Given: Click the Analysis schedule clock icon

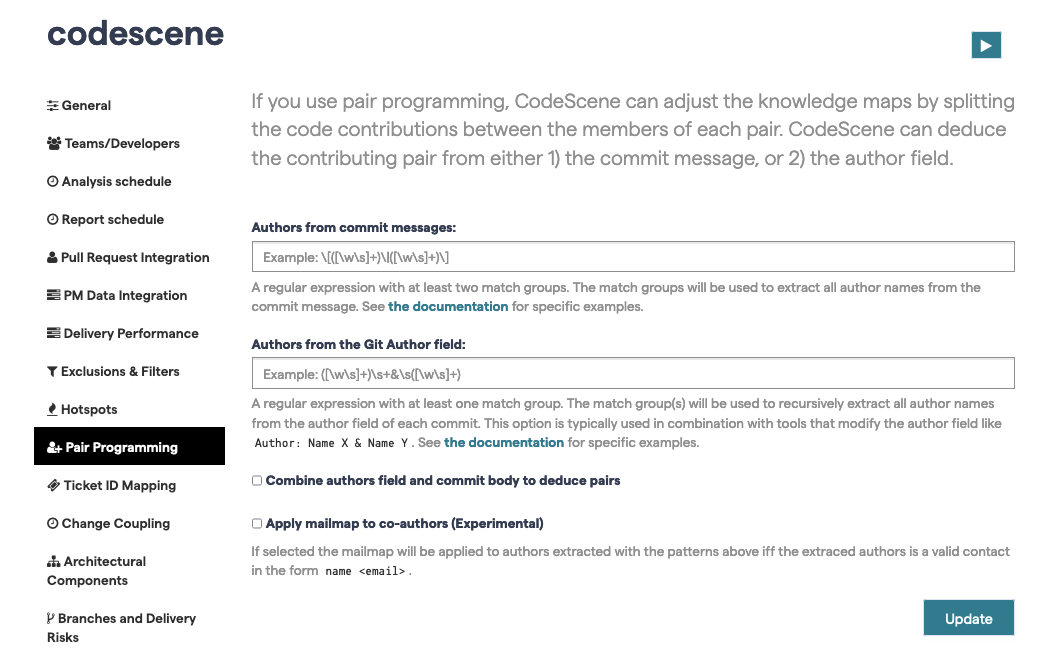Looking at the screenshot, I should (x=52, y=181).
